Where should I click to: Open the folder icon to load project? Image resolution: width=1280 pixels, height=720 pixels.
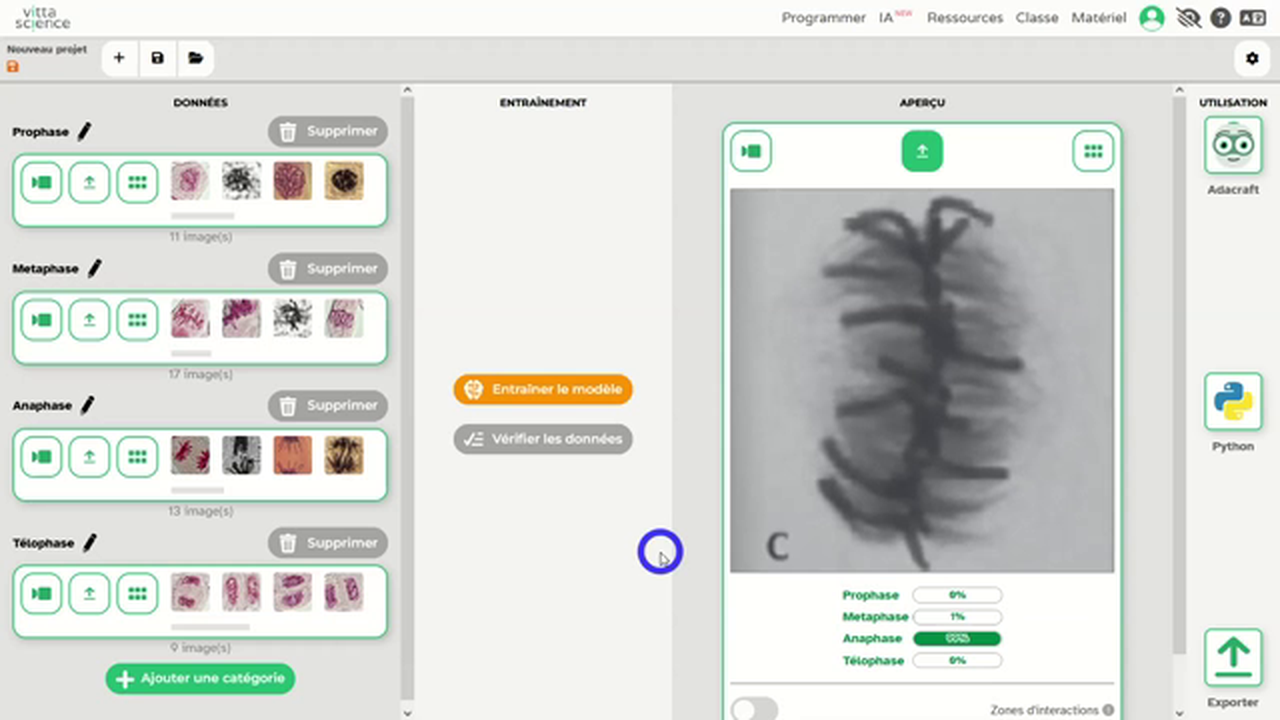click(x=196, y=58)
